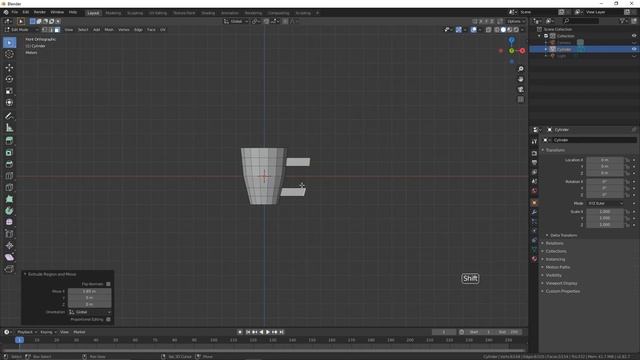640x360 pixels.
Task: Open the timeline Playback menu
Action: (x=27, y=332)
